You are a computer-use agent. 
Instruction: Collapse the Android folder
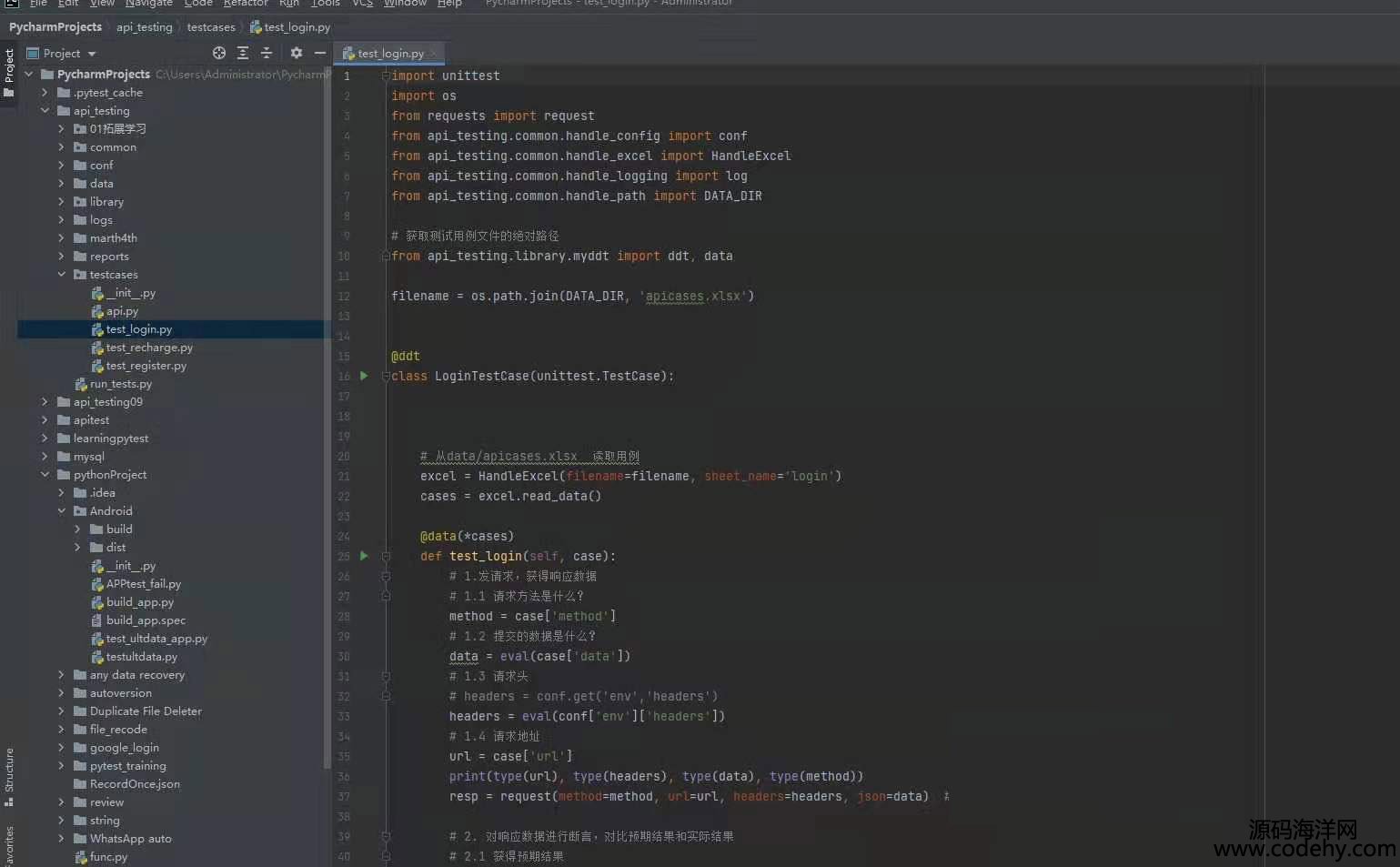click(61, 511)
